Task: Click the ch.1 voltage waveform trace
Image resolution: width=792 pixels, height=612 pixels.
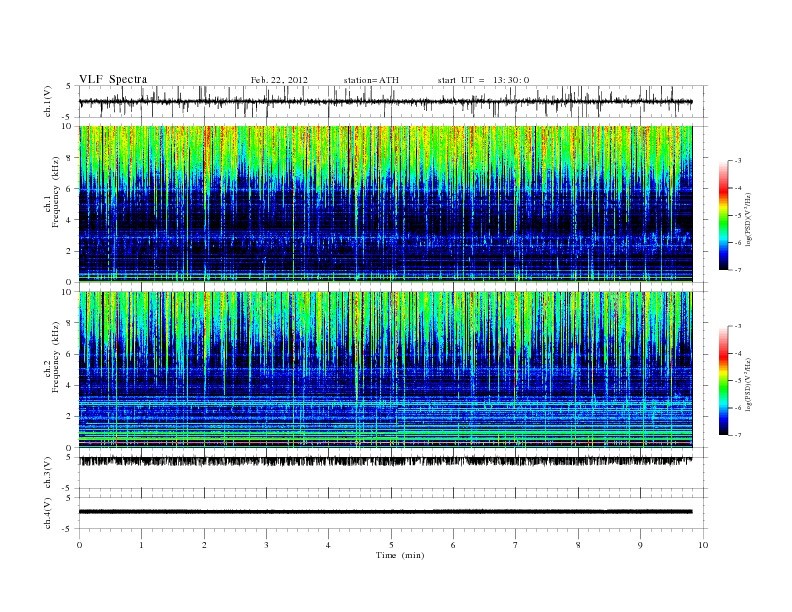Action: pos(386,101)
